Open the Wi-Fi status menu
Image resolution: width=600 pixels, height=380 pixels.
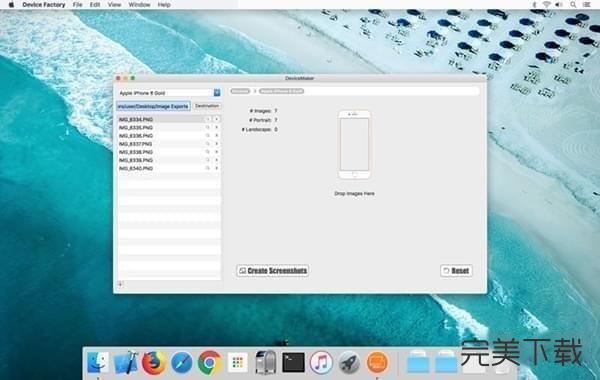[x=546, y=5]
